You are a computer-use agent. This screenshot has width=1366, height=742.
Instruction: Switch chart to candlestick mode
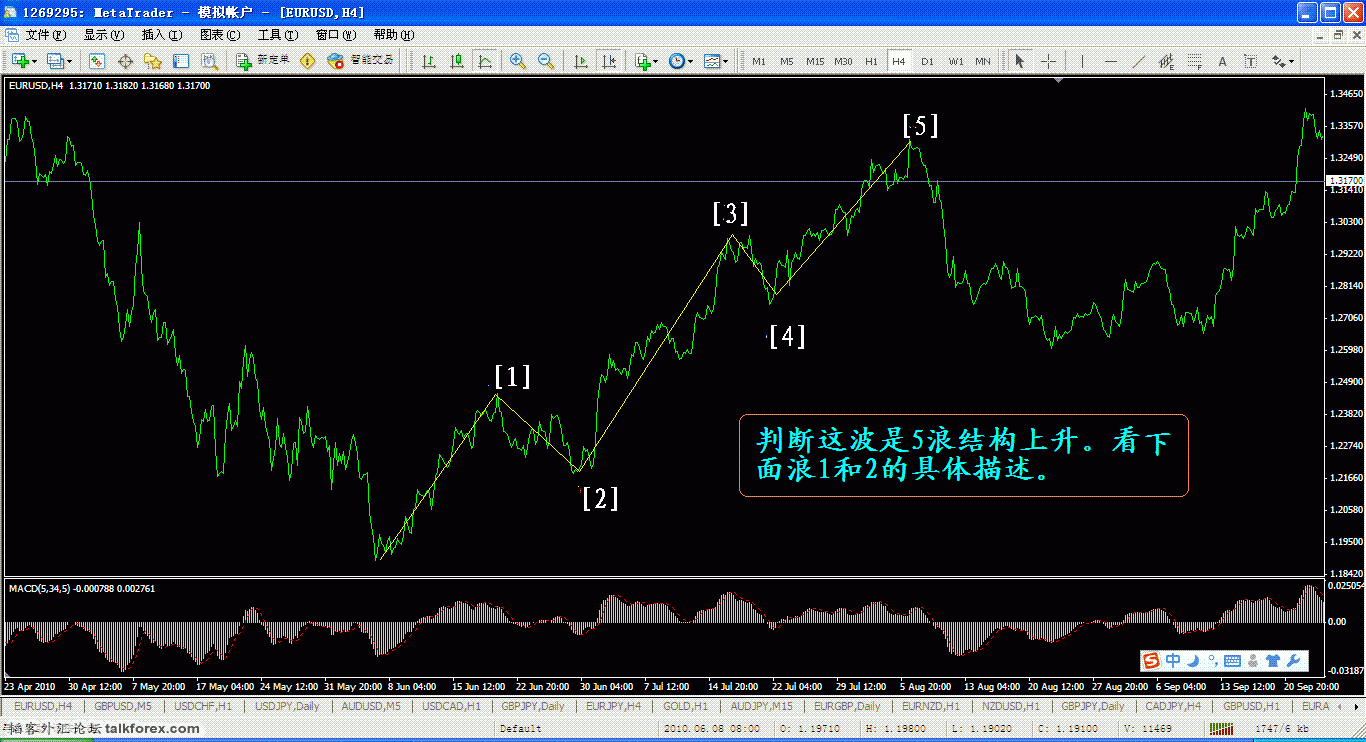click(457, 61)
